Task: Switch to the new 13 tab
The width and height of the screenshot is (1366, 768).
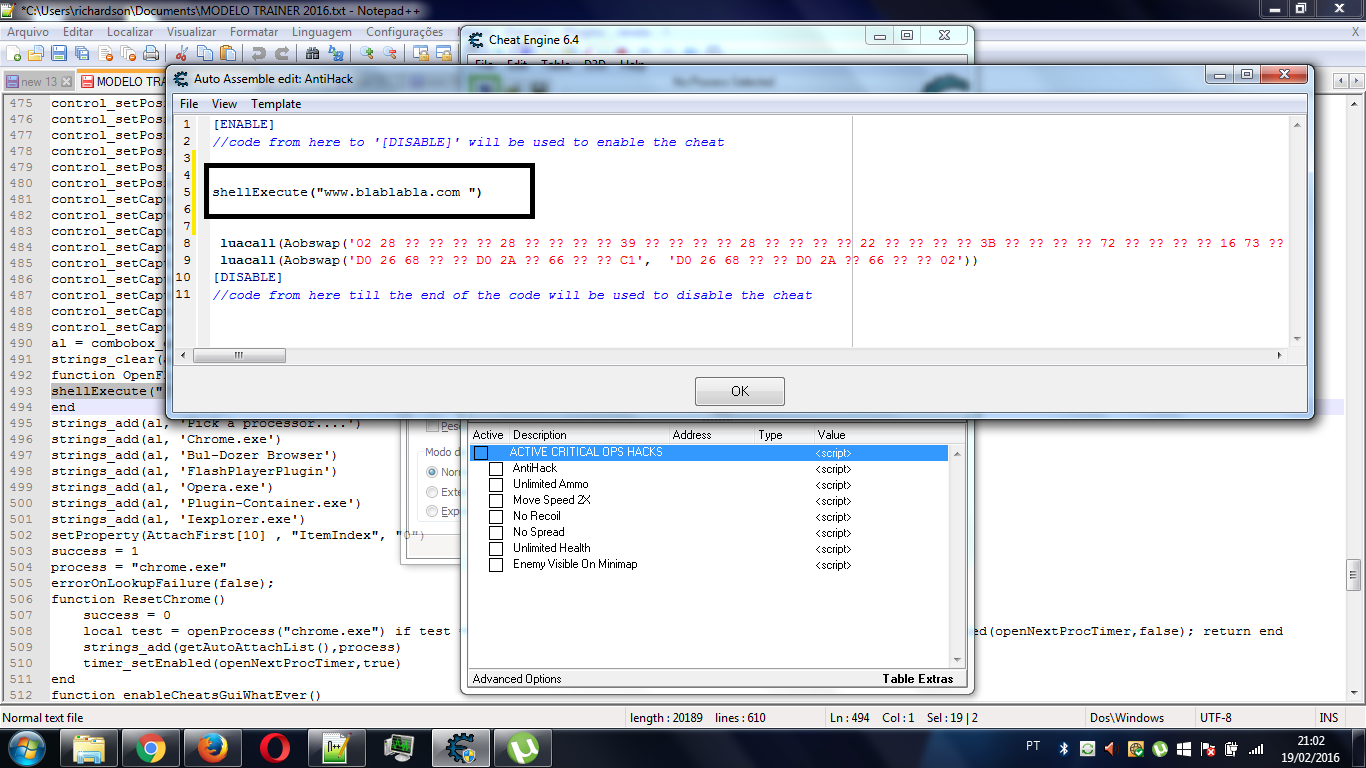Action: (x=38, y=82)
